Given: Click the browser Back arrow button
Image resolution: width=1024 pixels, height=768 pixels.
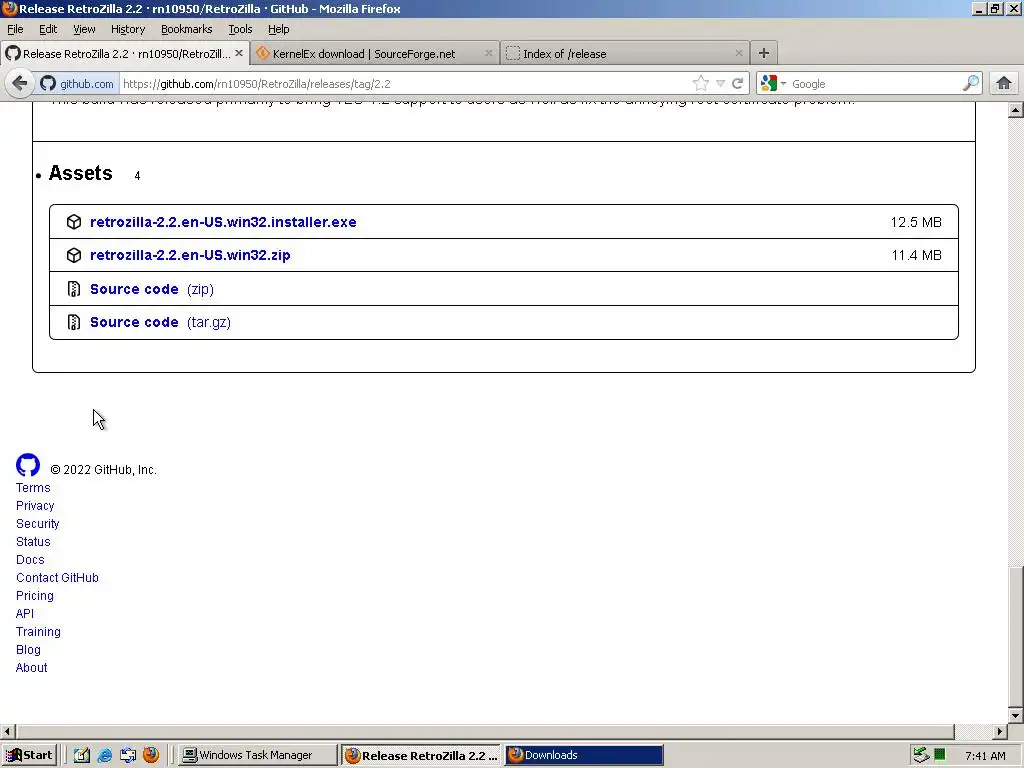Looking at the screenshot, I should [x=20, y=84].
